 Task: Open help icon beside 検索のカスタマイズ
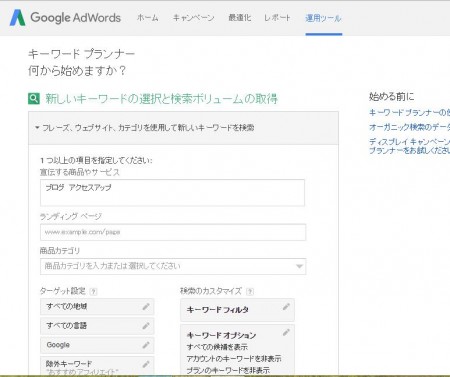(250, 292)
